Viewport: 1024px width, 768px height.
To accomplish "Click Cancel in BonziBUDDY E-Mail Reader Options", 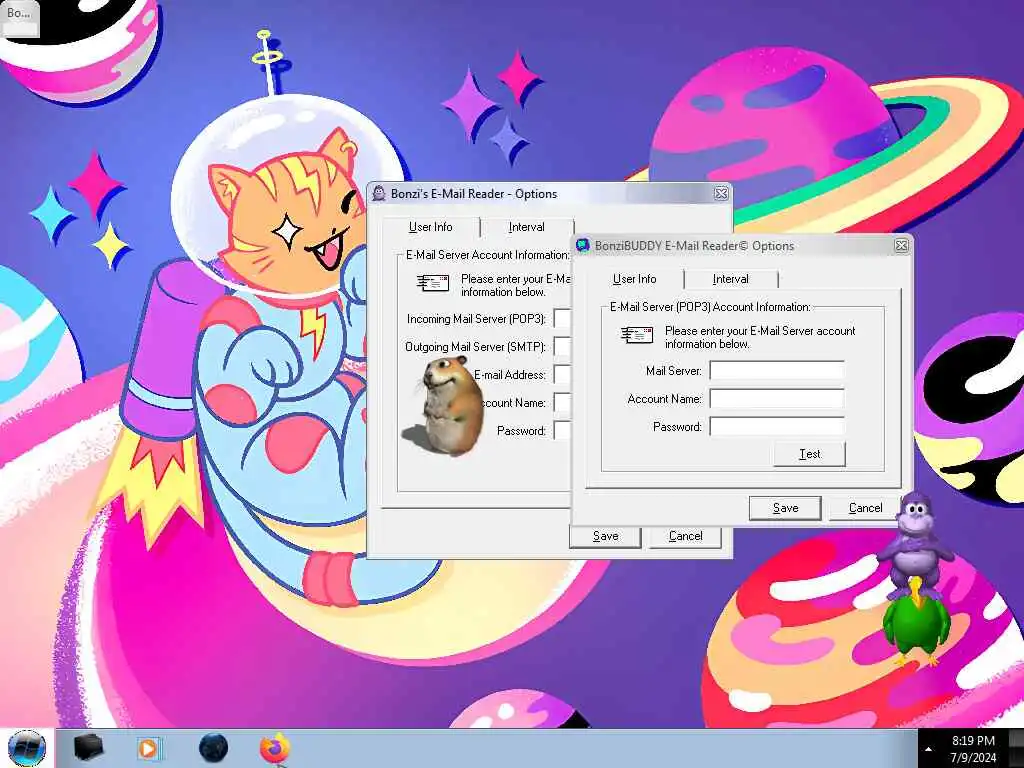I will (865, 508).
